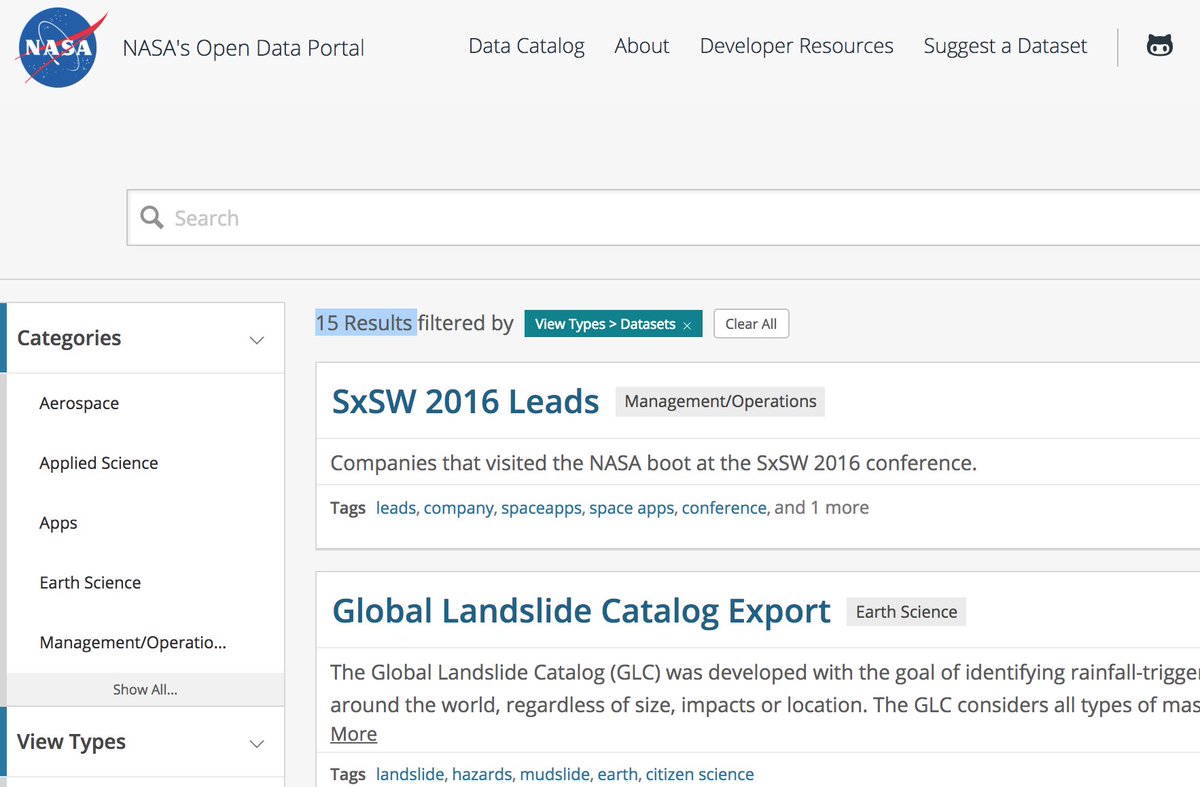Click the landslide tag
1200x787 pixels.
point(411,774)
